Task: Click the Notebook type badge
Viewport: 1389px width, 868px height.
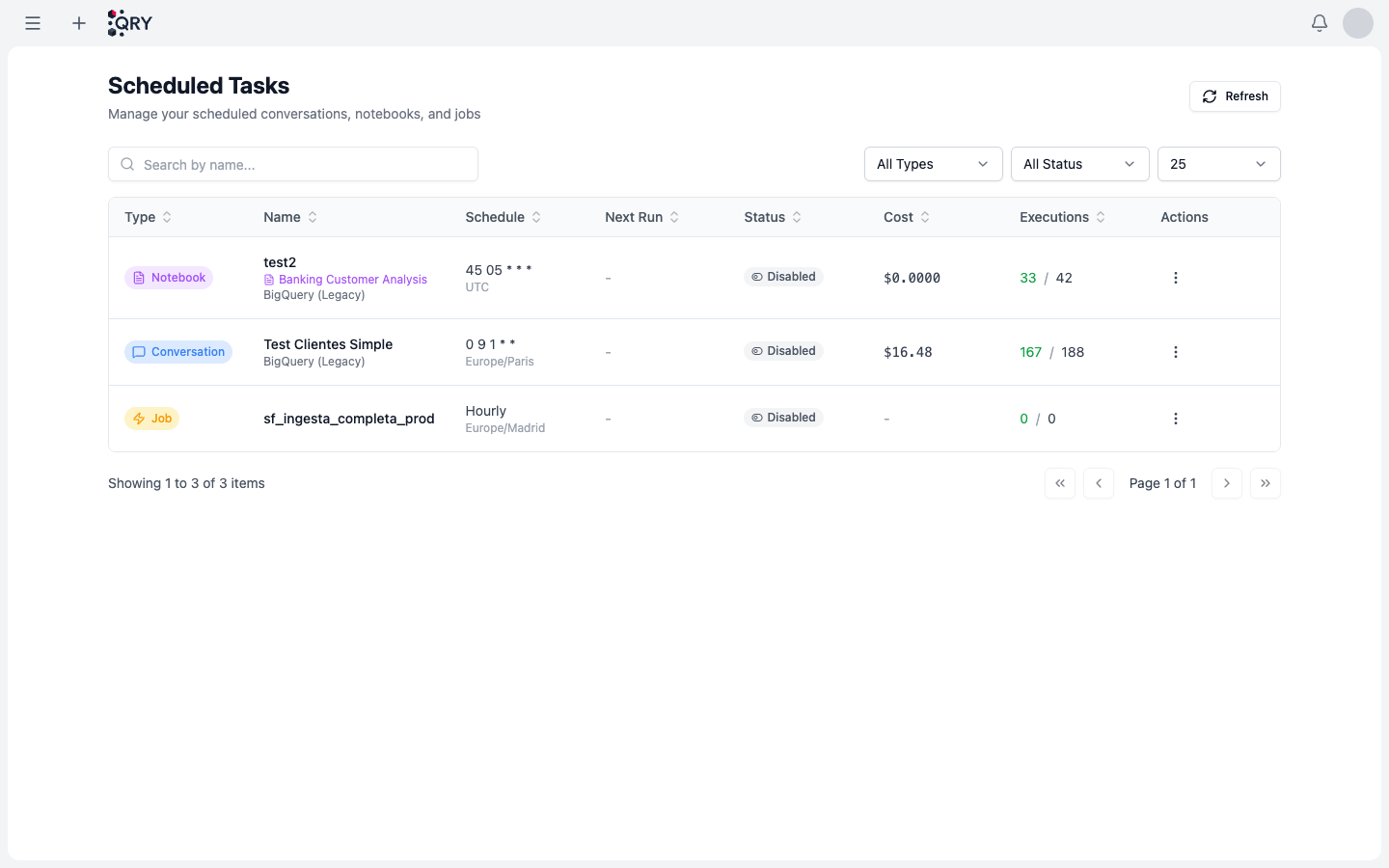Action: 169,278
